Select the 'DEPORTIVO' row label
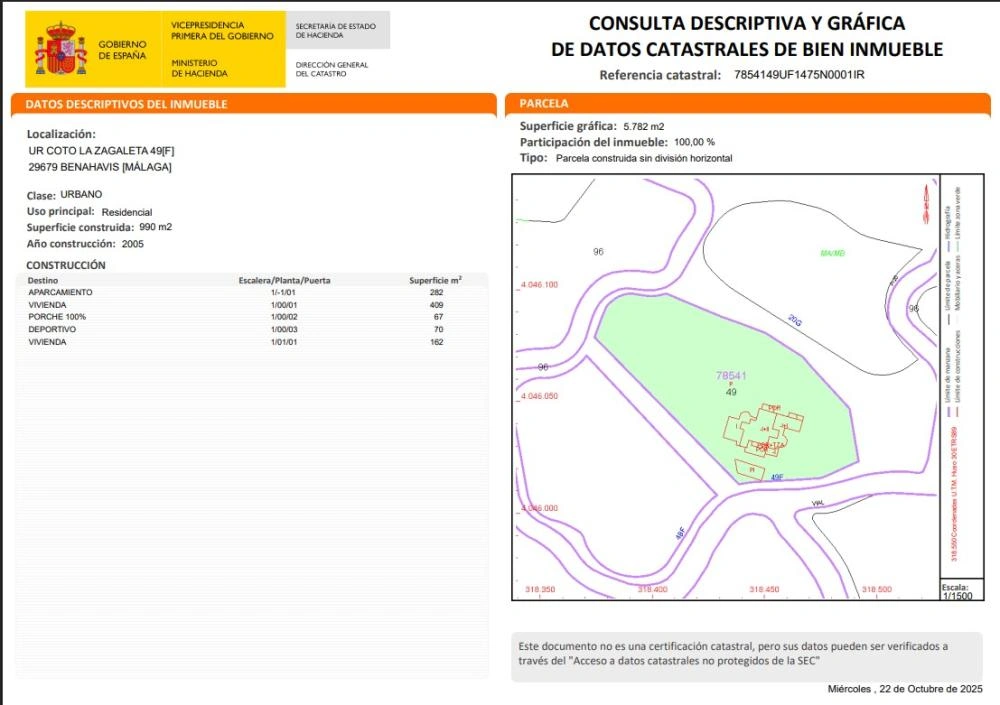Screen dimensions: 1000x705 pos(52,329)
